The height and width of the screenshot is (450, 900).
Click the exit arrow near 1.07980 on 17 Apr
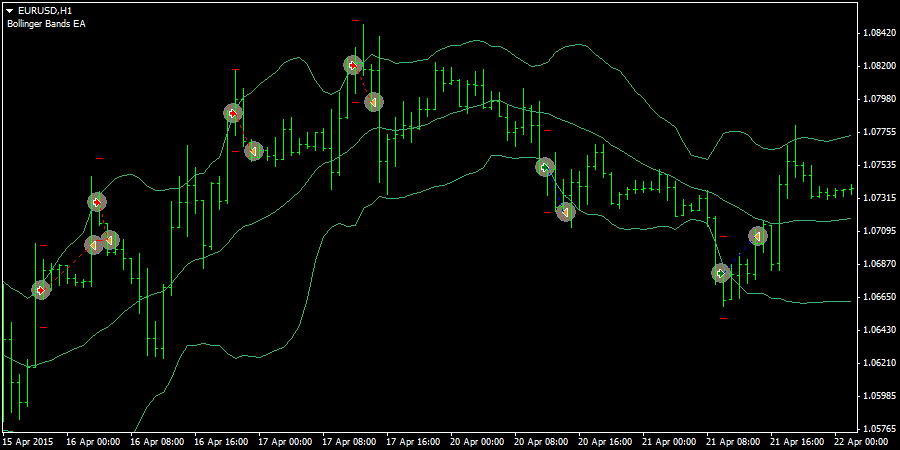pyautogui.click(x=374, y=102)
